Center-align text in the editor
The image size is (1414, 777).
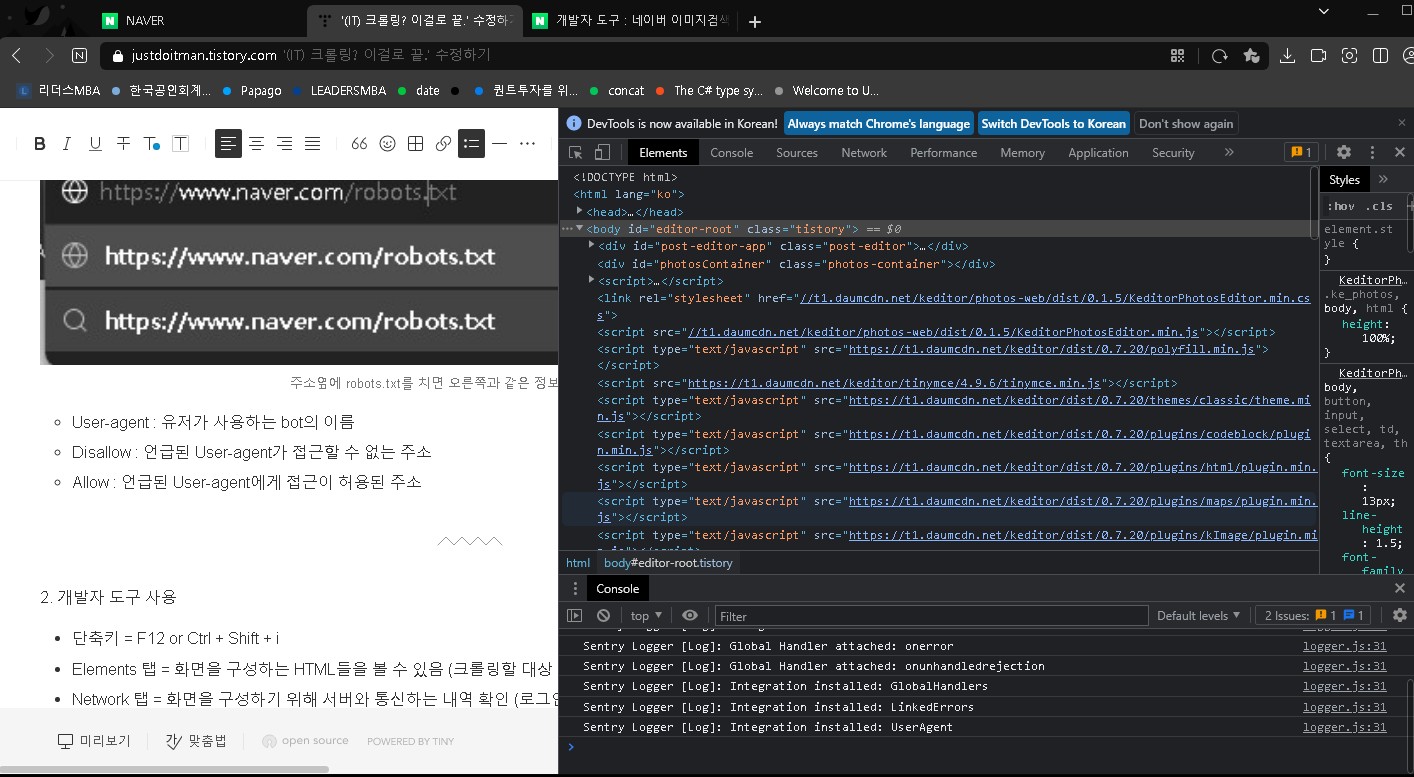[x=257, y=144]
